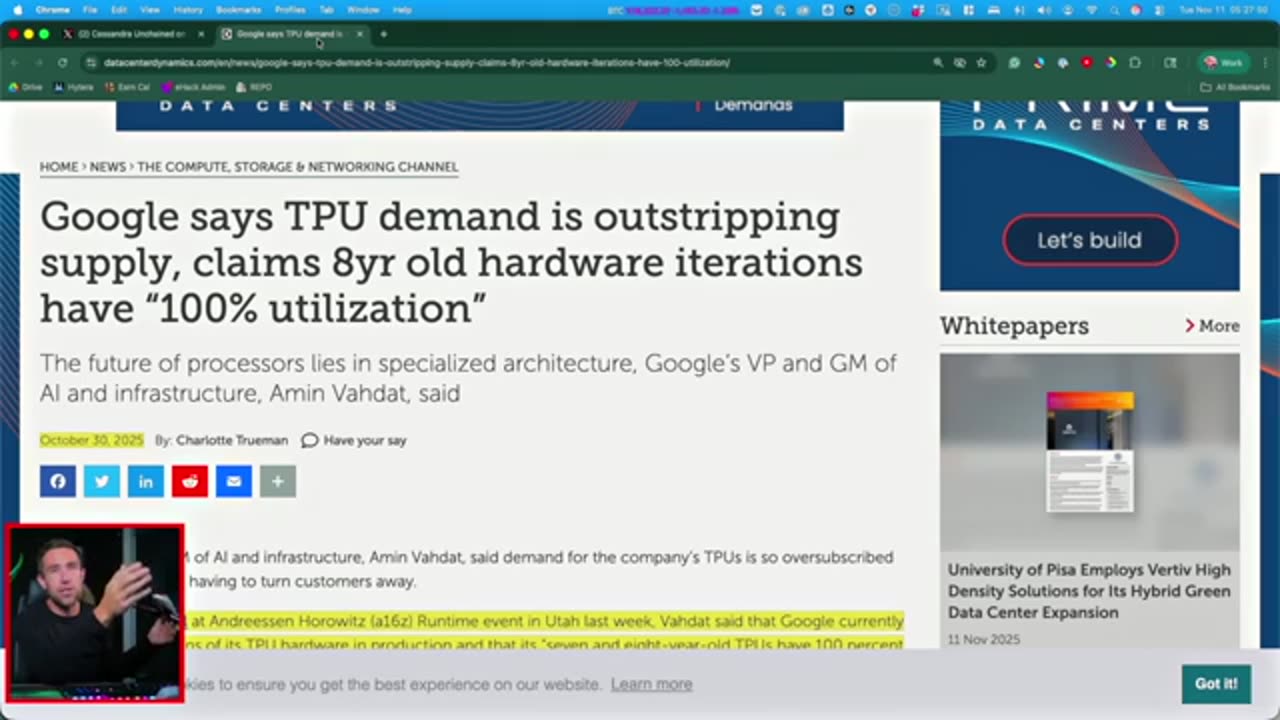Click the Let's build ad button
Image resolution: width=1280 pixels, height=720 pixels.
tap(1090, 240)
